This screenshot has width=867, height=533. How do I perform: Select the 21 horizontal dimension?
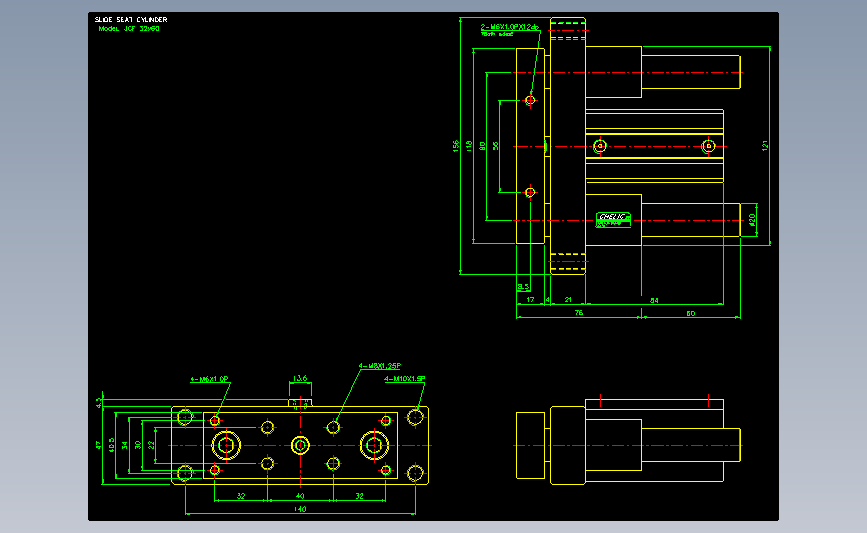tap(568, 300)
